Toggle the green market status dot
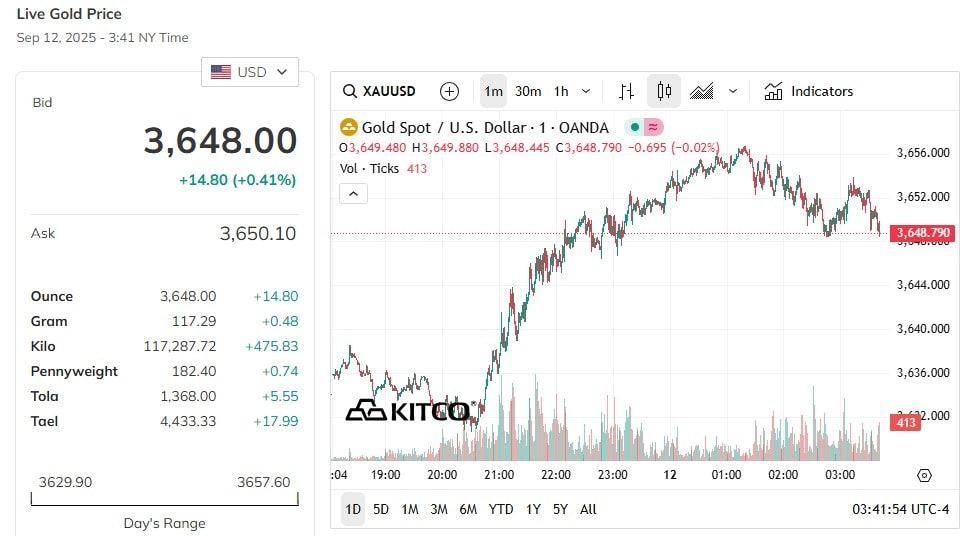The image size is (969, 536). 635,127
